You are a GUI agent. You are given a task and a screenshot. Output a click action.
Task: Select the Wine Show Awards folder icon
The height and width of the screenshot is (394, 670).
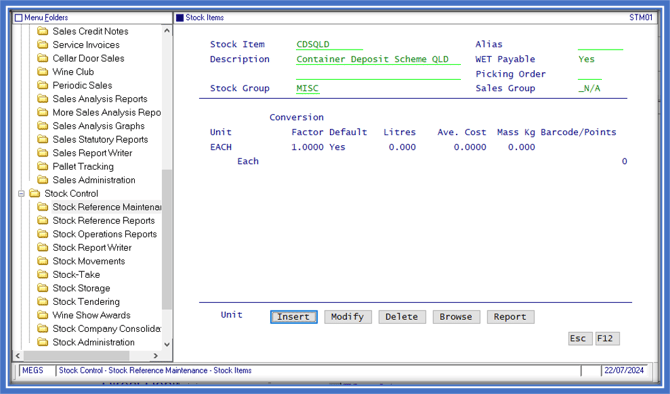(x=42, y=315)
